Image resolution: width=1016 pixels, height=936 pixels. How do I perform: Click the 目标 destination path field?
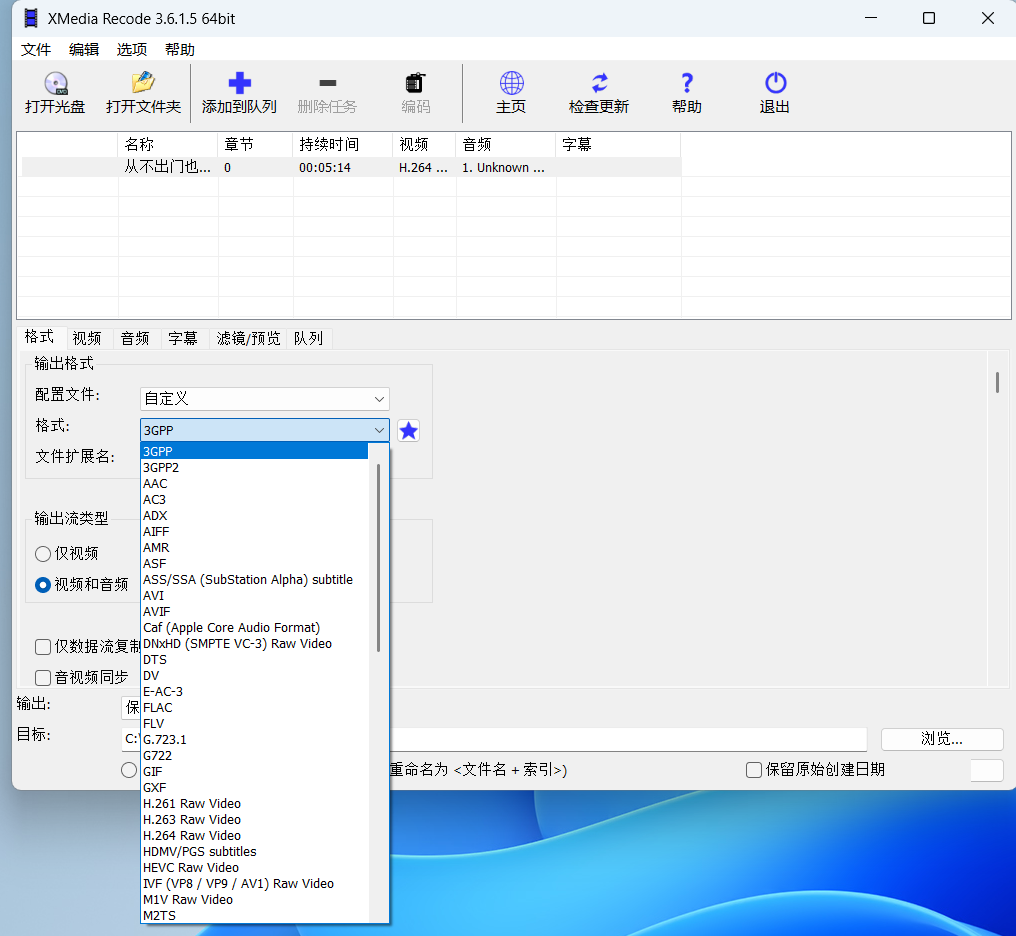494,739
